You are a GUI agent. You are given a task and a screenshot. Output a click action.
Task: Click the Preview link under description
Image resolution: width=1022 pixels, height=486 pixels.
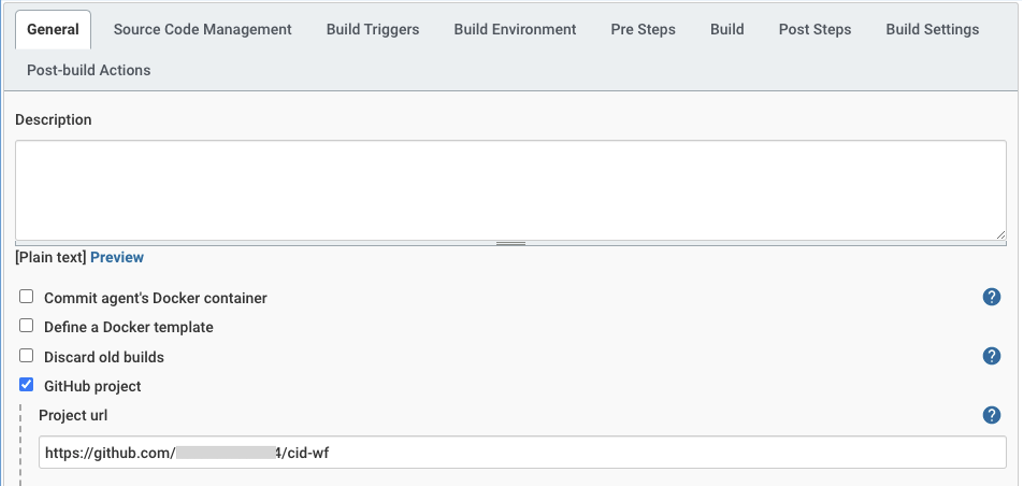[117, 257]
